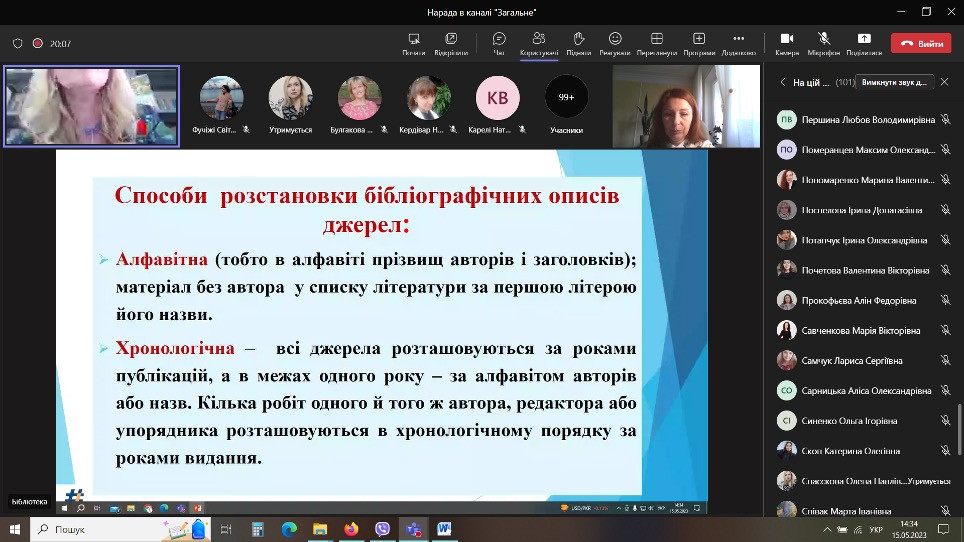The height and width of the screenshot is (542, 964).
Task: Open the More actions (Додатково) menu
Action: point(738,42)
